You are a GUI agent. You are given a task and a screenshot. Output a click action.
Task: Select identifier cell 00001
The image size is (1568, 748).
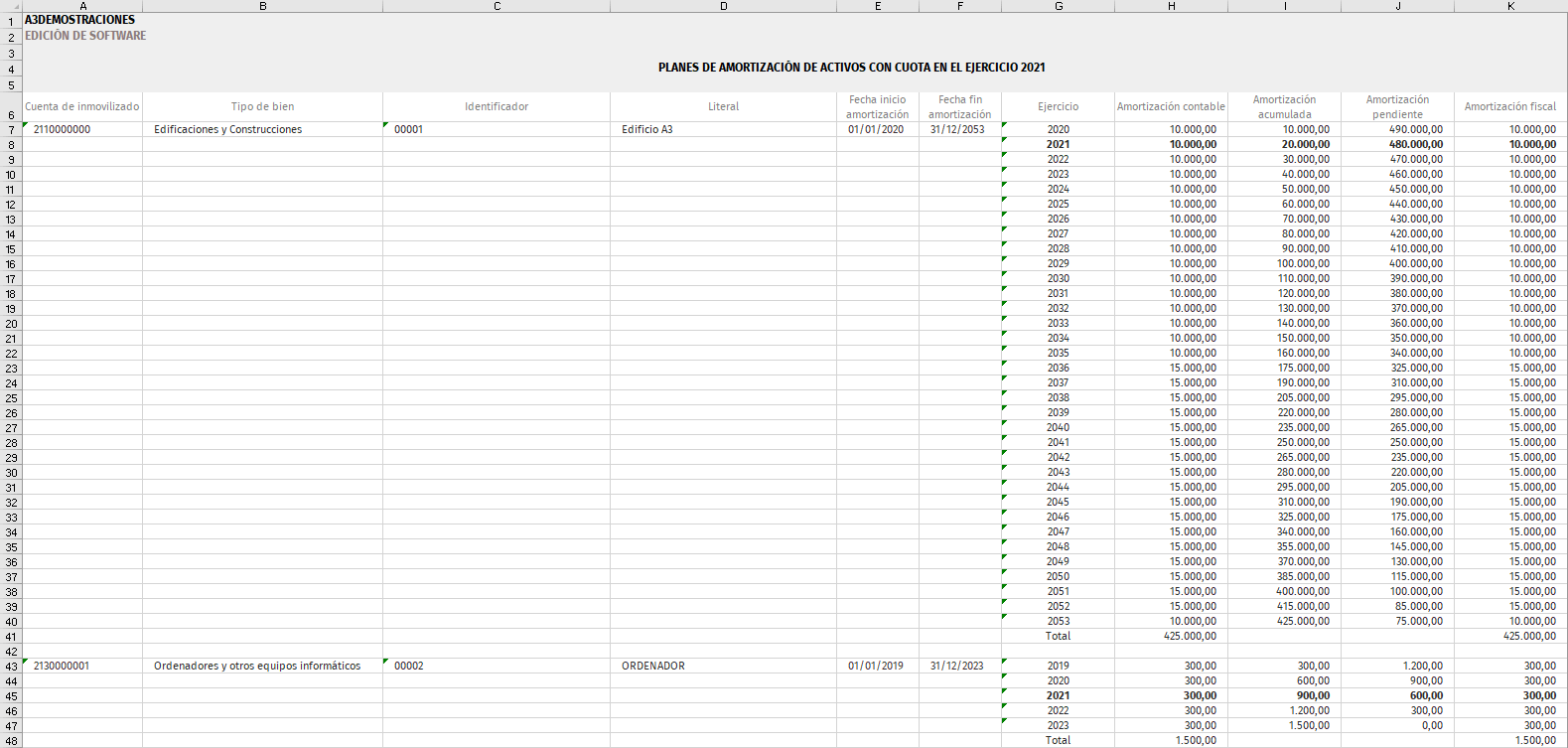tap(497, 129)
